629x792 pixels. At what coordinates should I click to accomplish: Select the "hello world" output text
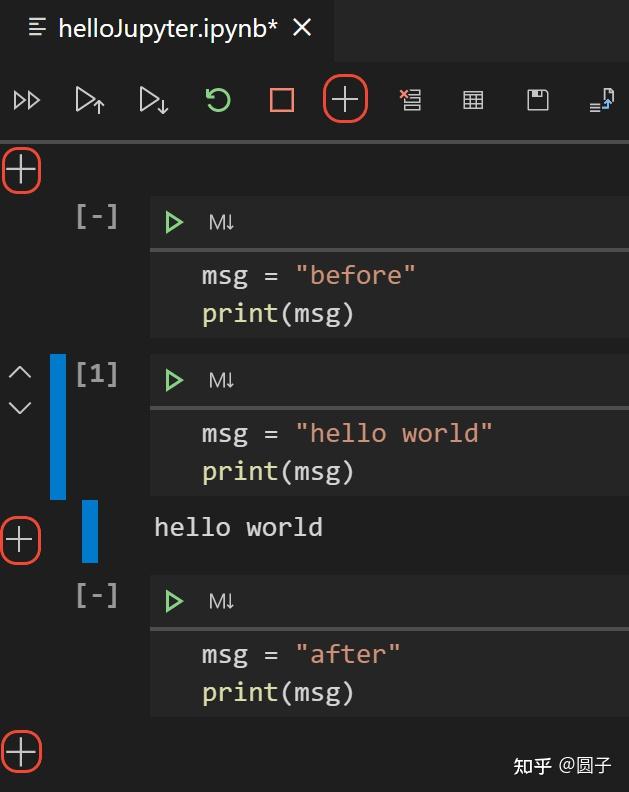coord(238,528)
